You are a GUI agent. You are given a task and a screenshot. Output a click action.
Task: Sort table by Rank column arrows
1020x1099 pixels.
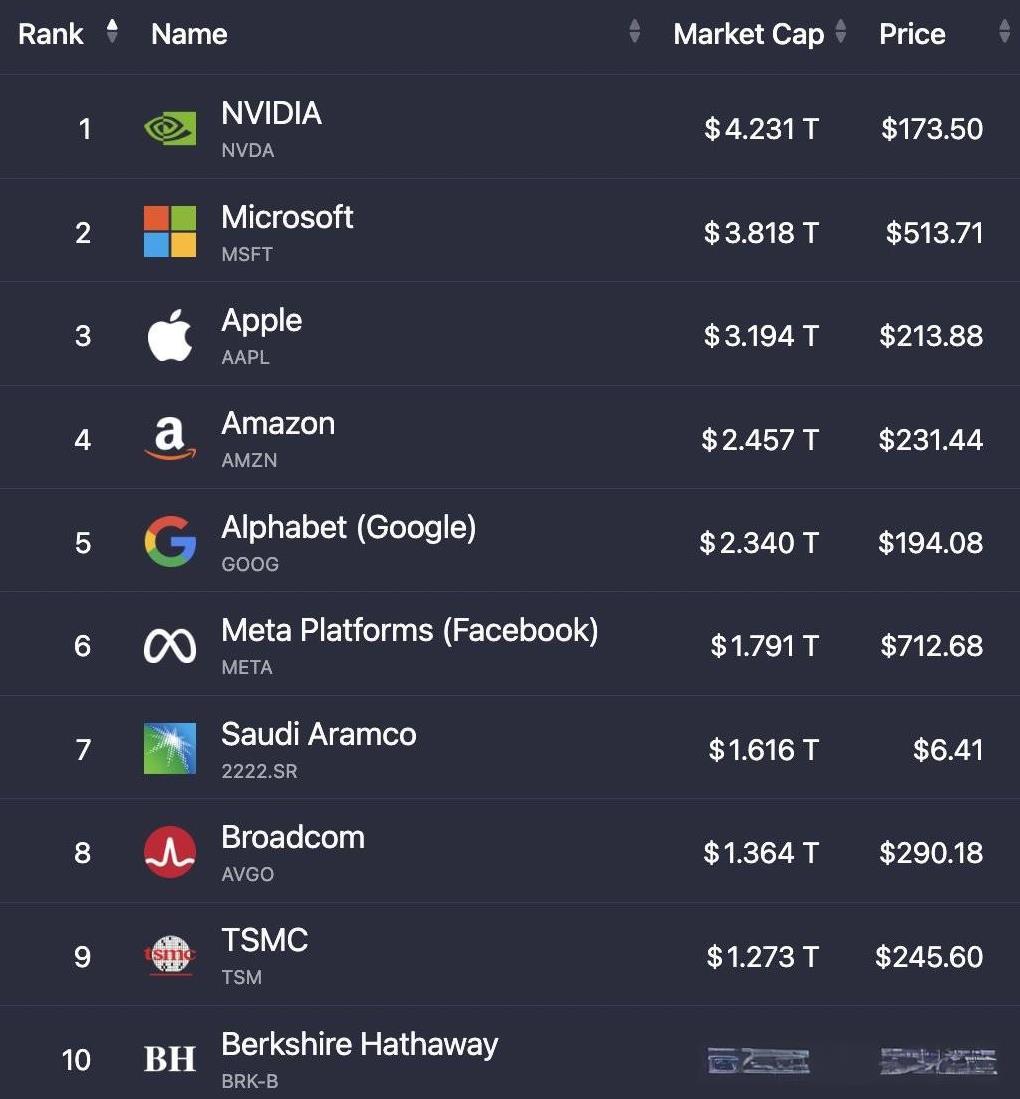coord(112,32)
